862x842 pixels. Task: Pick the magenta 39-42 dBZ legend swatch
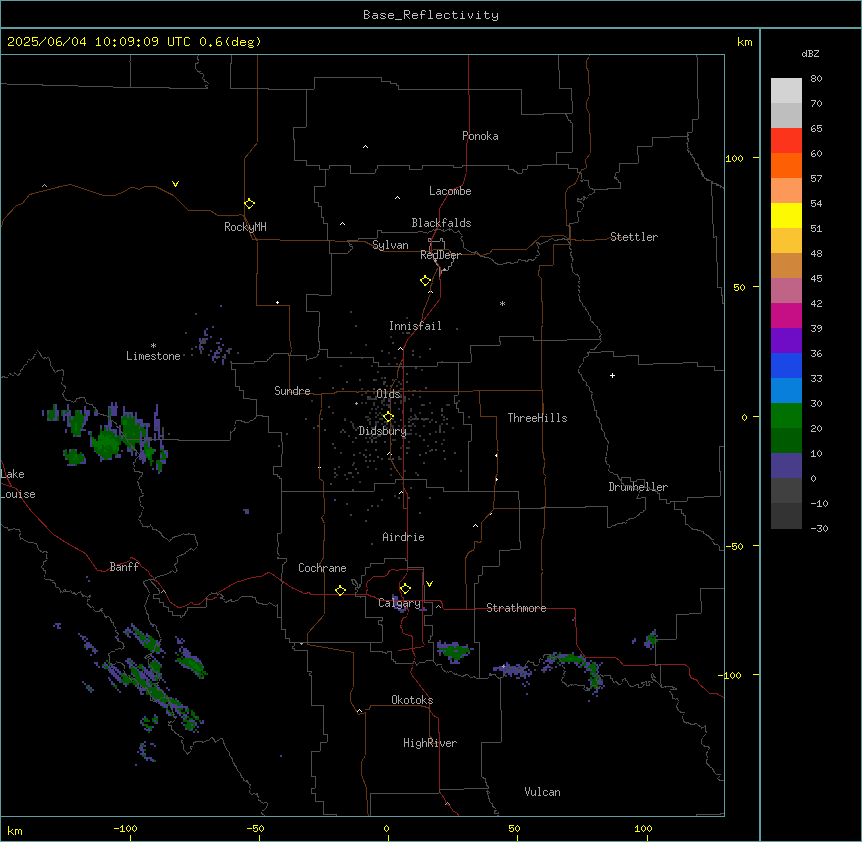coord(786,315)
